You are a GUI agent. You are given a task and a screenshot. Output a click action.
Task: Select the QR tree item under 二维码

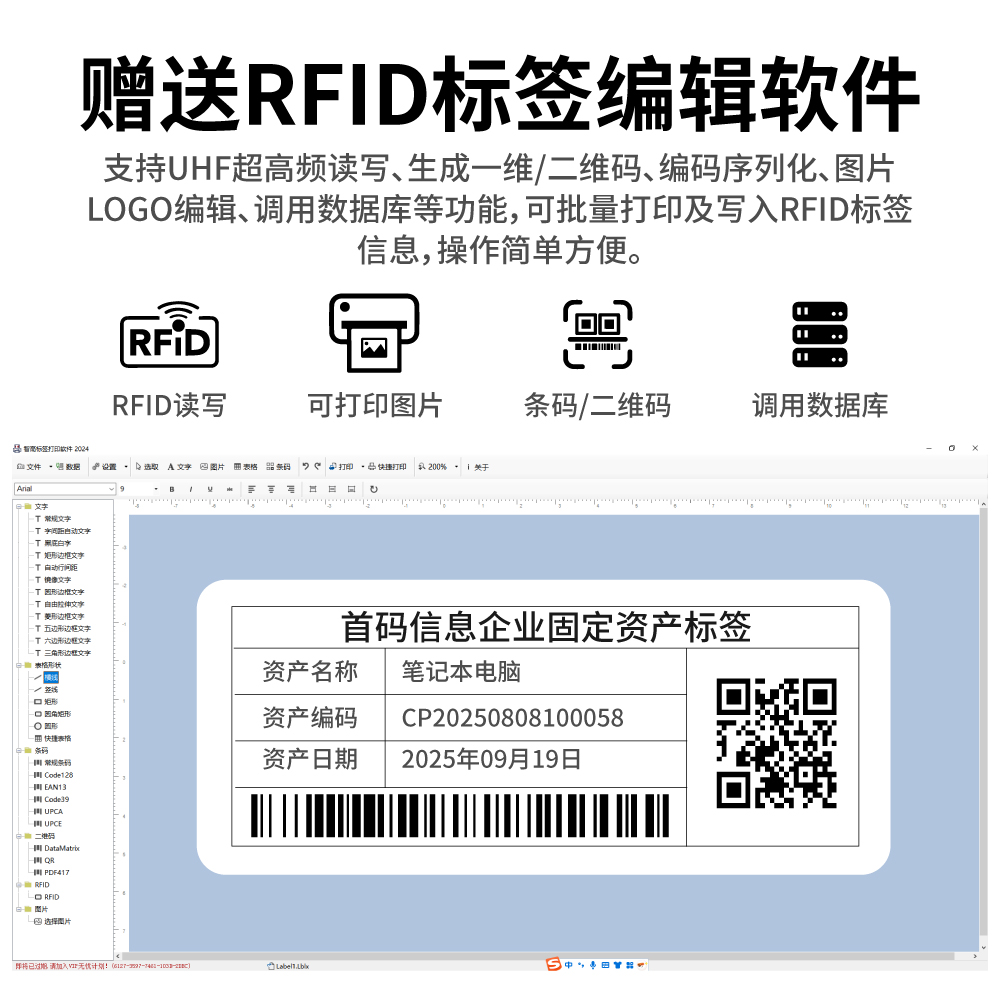tap(50, 861)
